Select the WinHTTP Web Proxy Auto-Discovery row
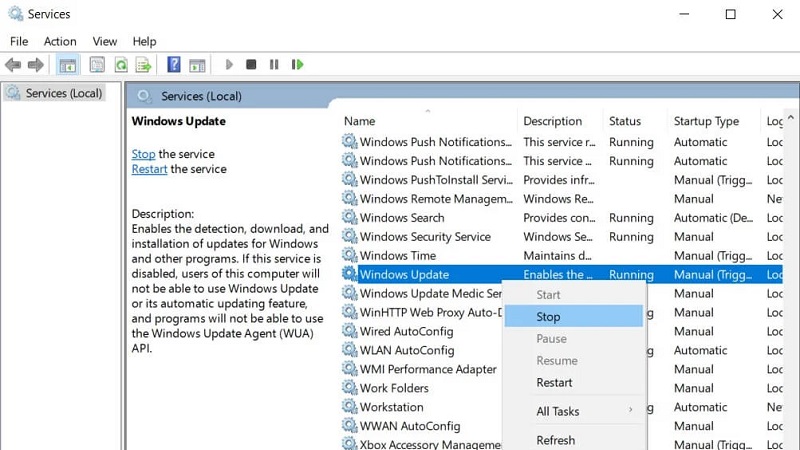Viewport: 800px width, 450px height. point(422,312)
